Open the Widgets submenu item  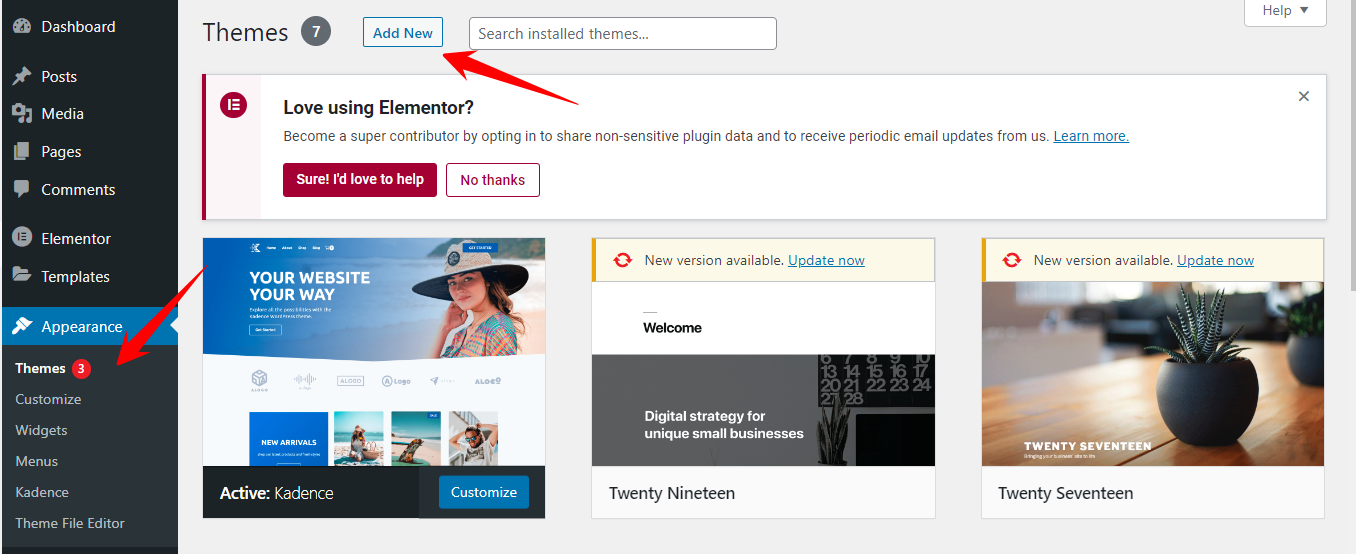[41, 430]
